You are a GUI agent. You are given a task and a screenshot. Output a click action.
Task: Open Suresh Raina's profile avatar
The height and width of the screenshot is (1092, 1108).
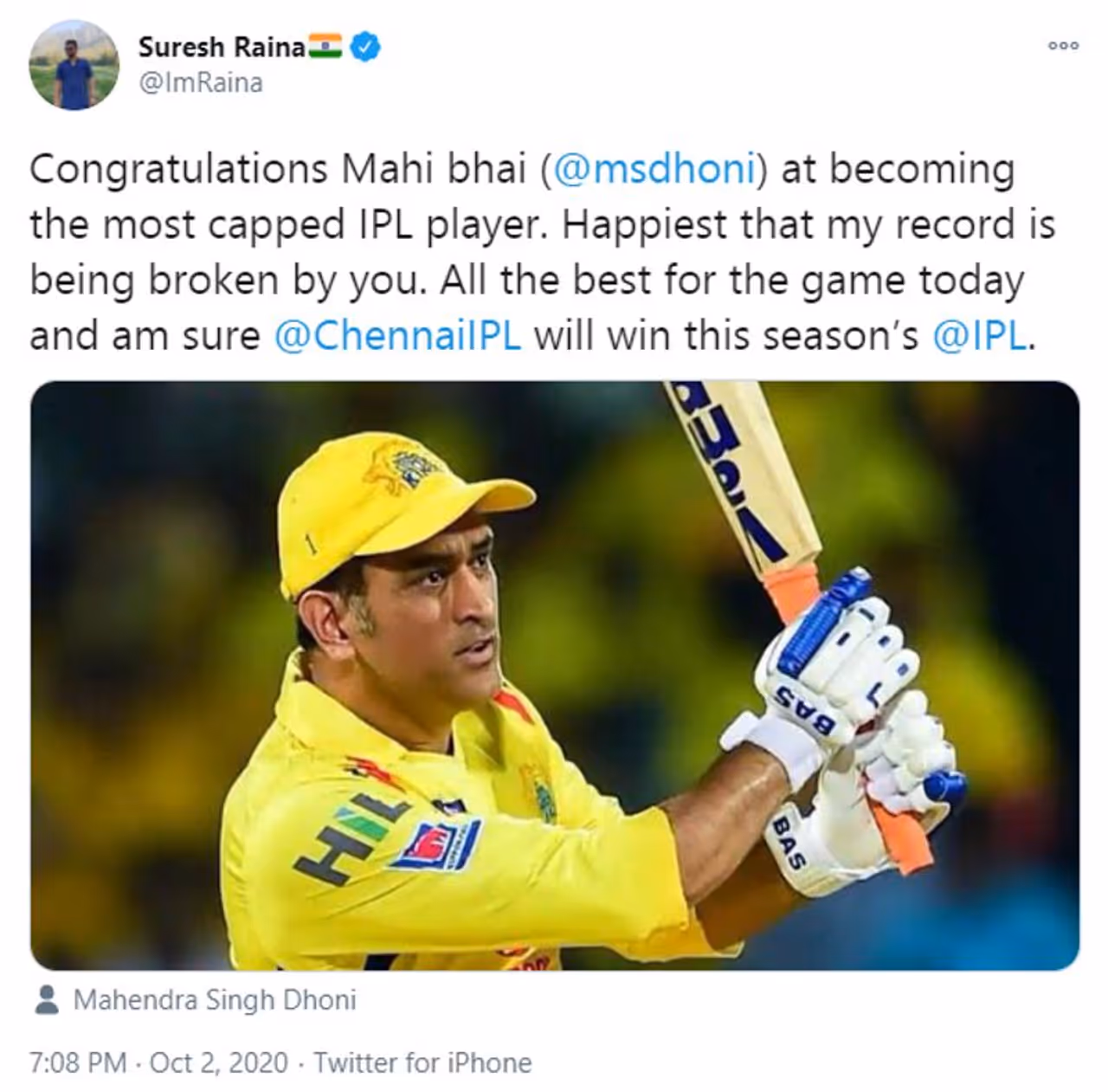[74, 65]
